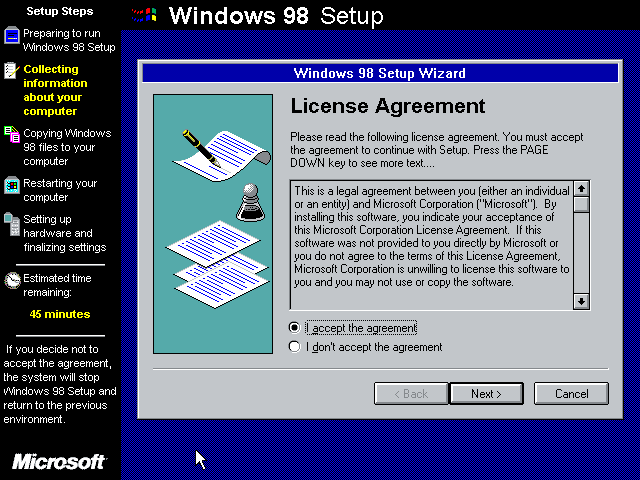Click the Next > button

tap(486, 394)
